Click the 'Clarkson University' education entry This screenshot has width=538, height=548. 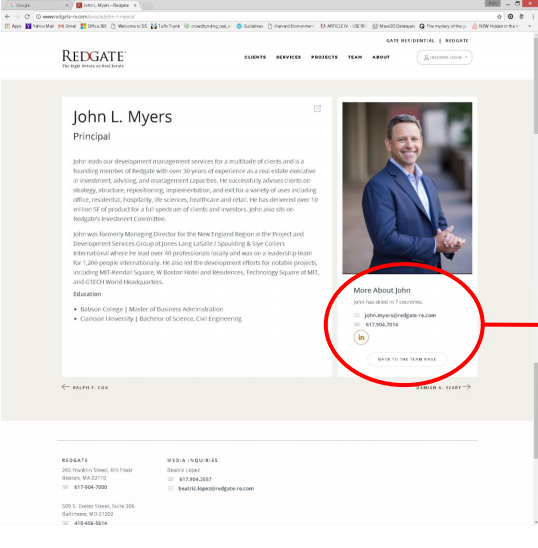click(x=161, y=319)
